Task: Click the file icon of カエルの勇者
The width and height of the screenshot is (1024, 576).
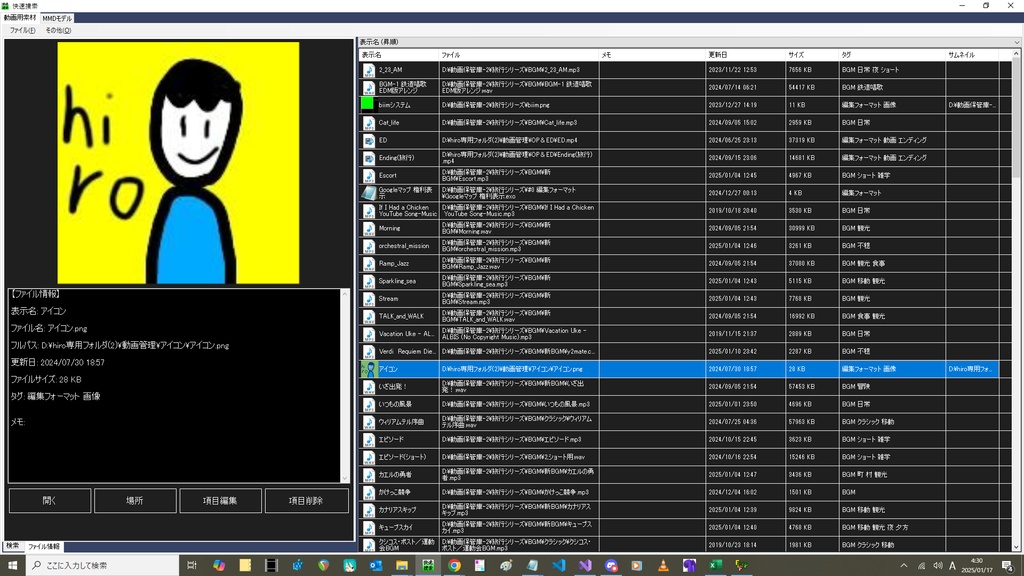Action: tap(369, 475)
